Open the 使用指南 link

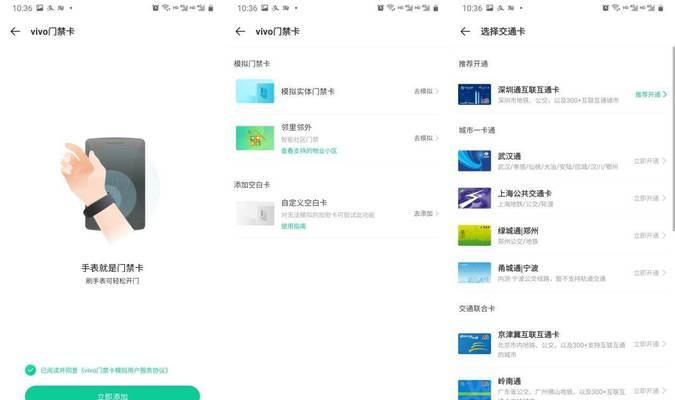tap(293, 226)
